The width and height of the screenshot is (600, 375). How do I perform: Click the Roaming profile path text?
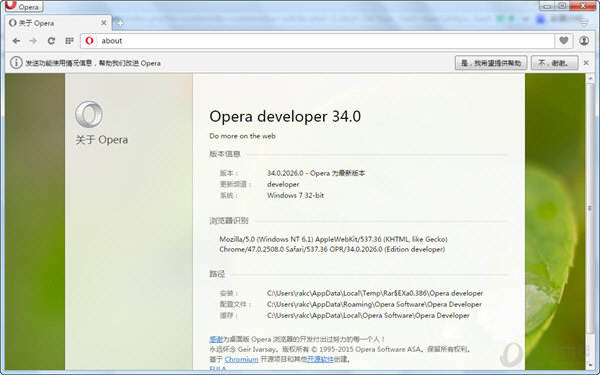(374, 304)
